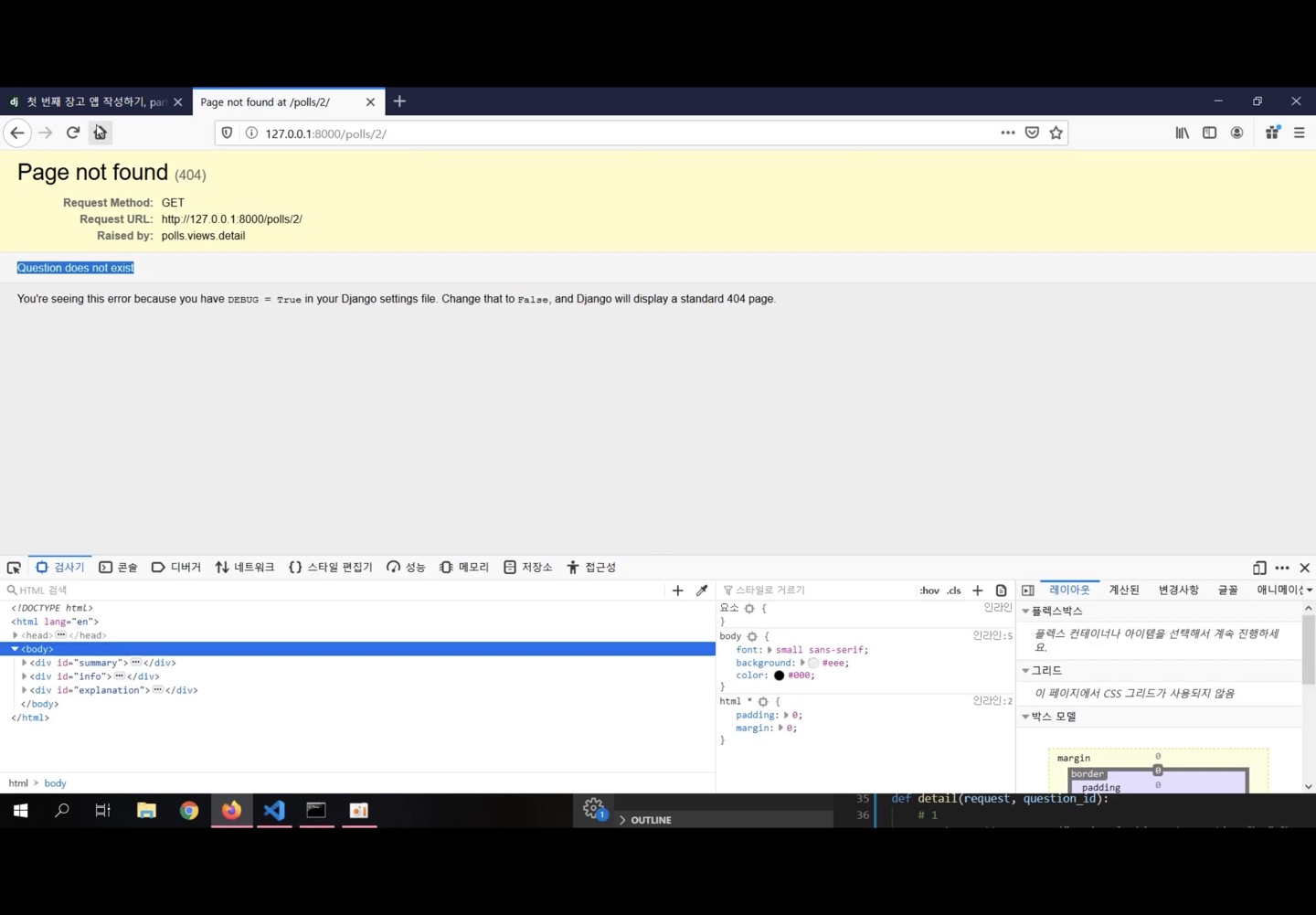This screenshot has height=915, width=1316.
Task: Open the Firefox account icon
Action: tap(1236, 133)
